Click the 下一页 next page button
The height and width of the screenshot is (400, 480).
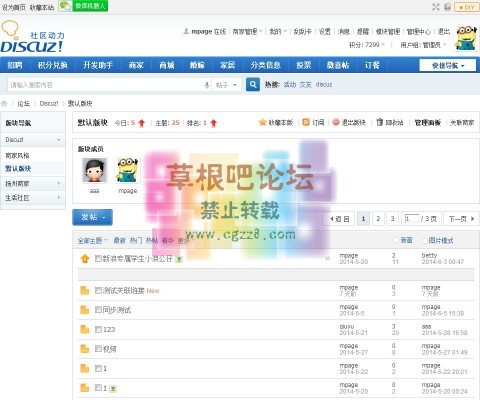coord(461,219)
